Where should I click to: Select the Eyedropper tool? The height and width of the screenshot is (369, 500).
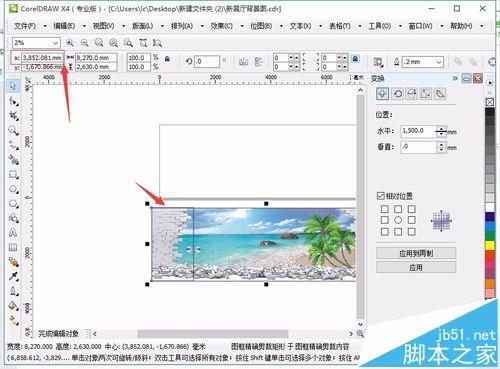pyautogui.click(x=13, y=276)
